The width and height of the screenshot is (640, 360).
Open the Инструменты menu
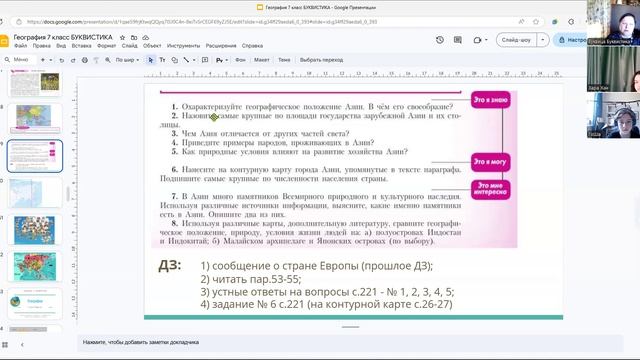[x=183, y=46]
